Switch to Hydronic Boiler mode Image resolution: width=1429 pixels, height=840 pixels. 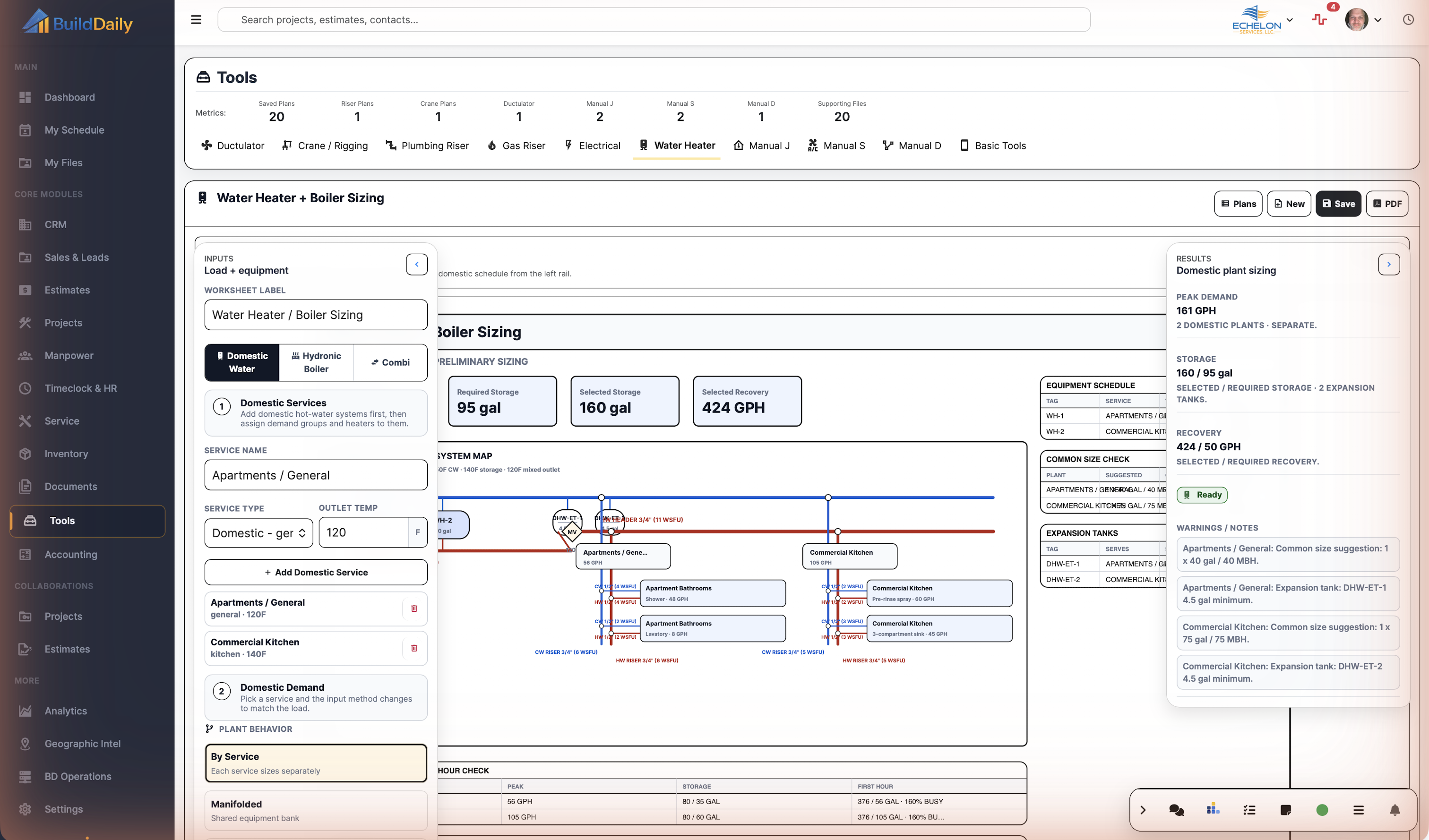(317, 362)
